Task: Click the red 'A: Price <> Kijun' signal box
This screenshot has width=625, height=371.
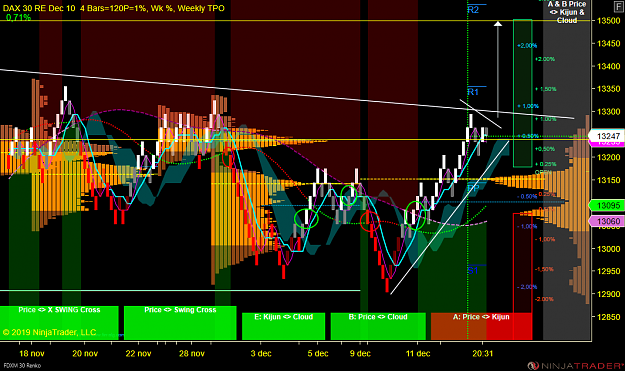Action: (x=481, y=326)
